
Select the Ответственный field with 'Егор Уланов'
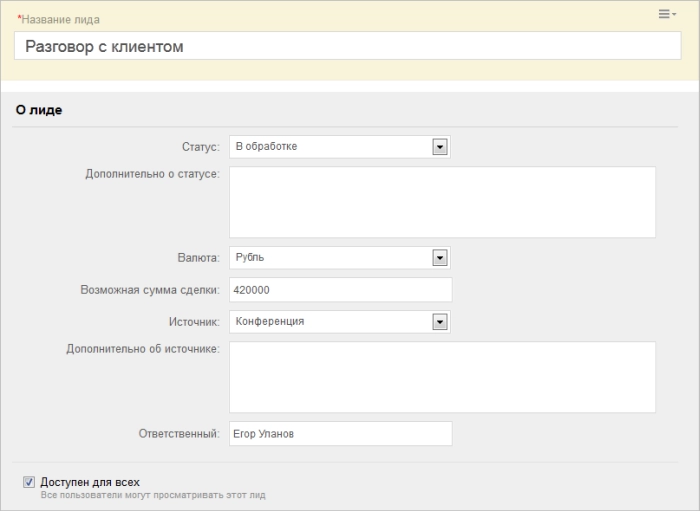click(x=340, y=434)
